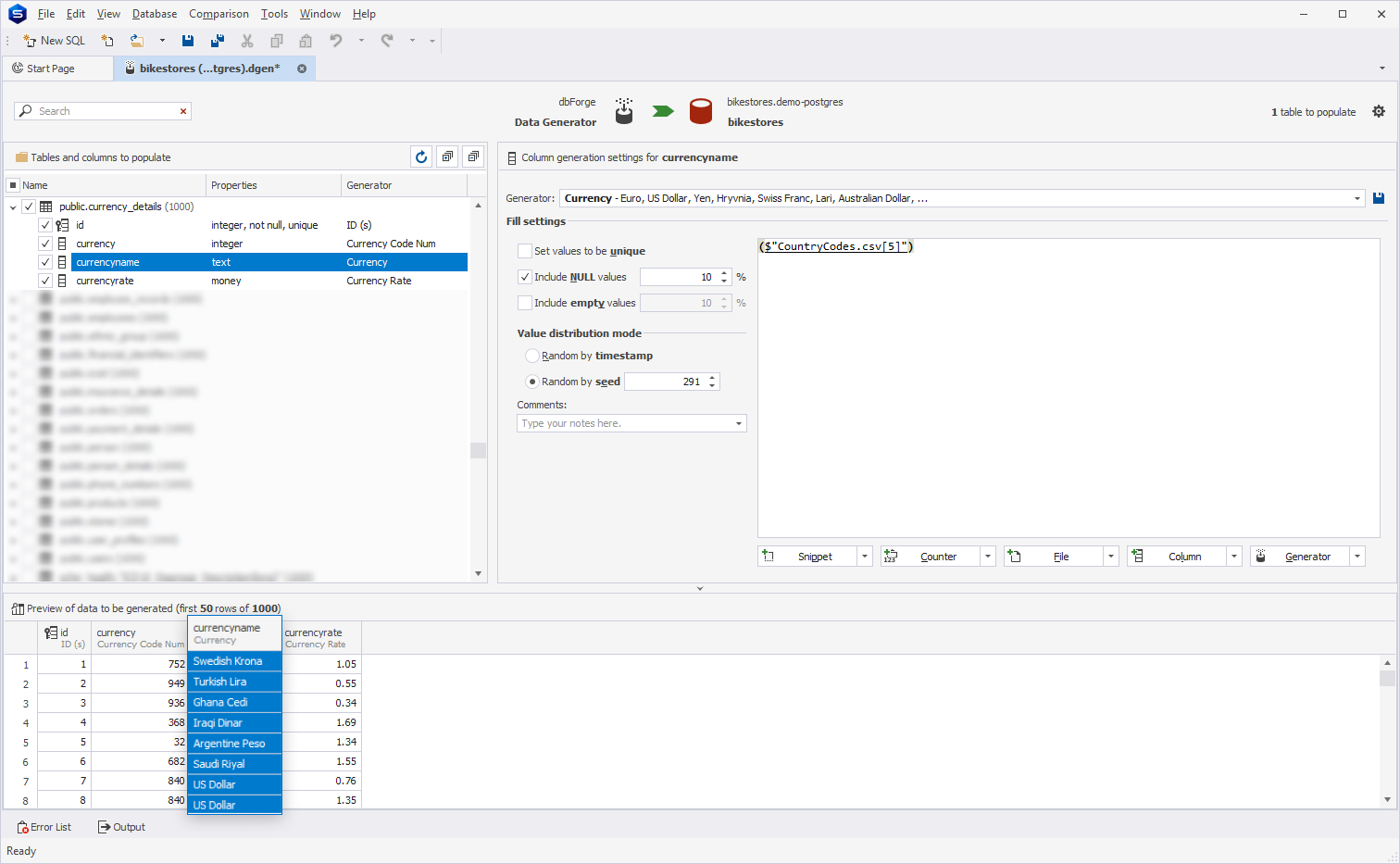Toggle the header select-all checkbox by Name
This screenshot has width=1400, height=864.
tap(13, 185)
